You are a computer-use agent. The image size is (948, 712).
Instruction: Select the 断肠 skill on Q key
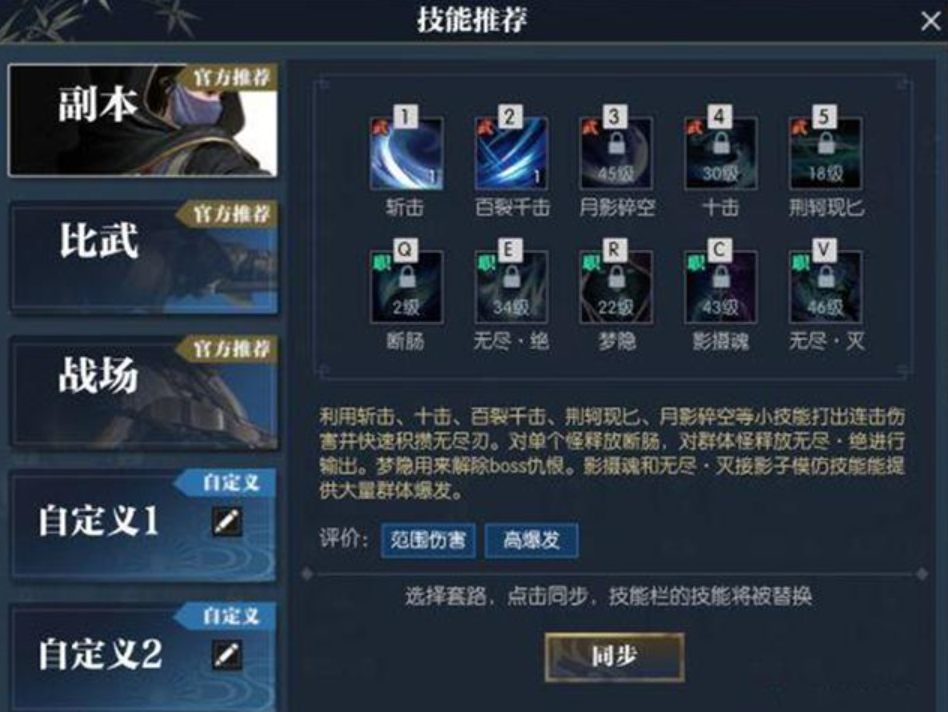click(x=406, y=287)
